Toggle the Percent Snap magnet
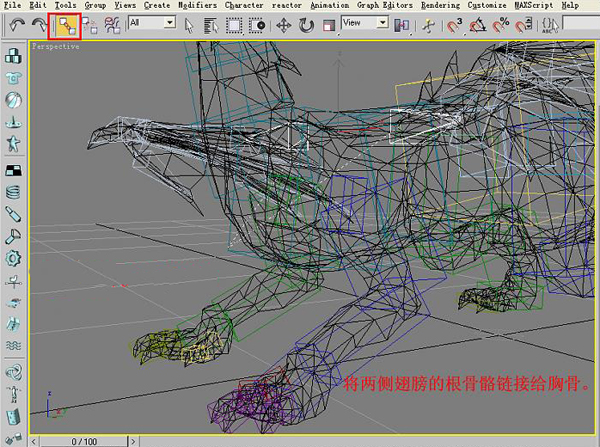 tap(501, 26)
